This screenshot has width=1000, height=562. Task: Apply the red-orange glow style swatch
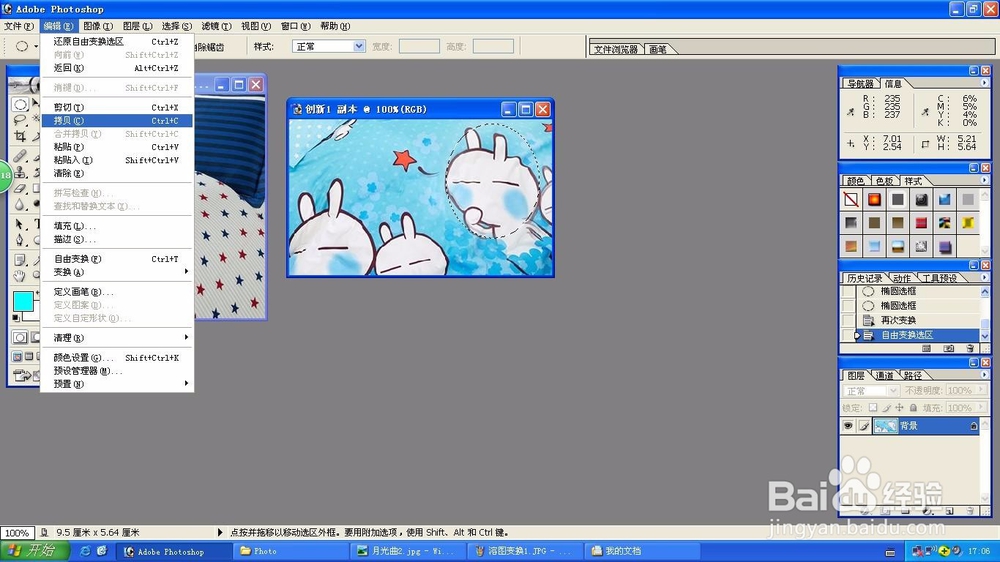(x=874, y=200)
